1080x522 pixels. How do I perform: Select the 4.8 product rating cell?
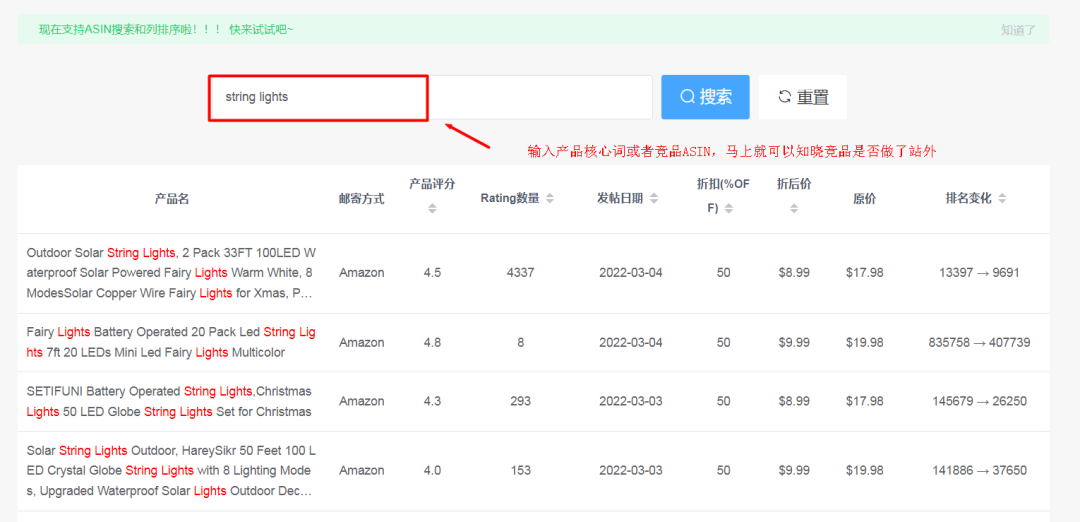pos(433,342)
